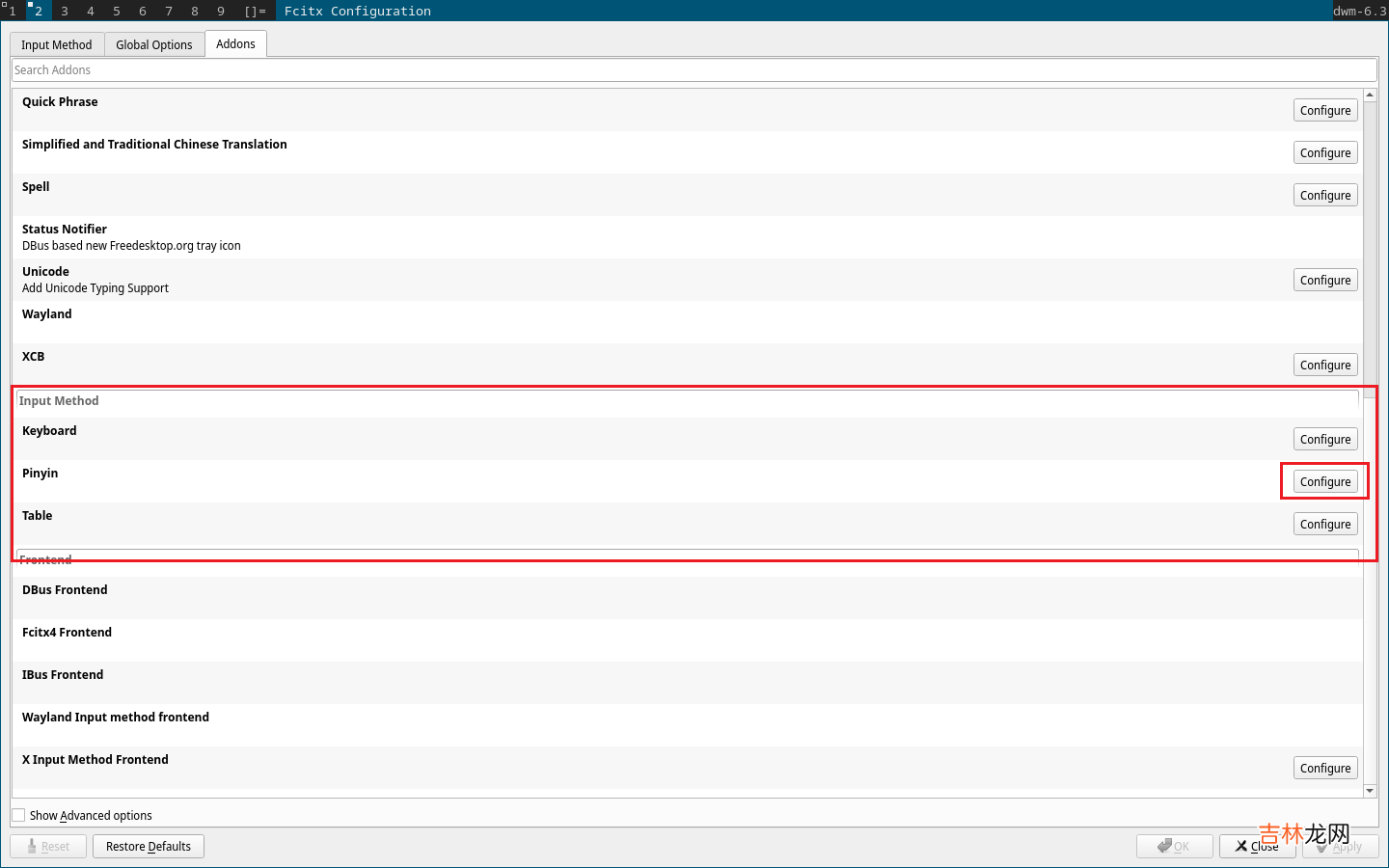Configure the Unicode addon
The height and width of the screenshot is (868, 1389).
click(x=1325, y=281)
